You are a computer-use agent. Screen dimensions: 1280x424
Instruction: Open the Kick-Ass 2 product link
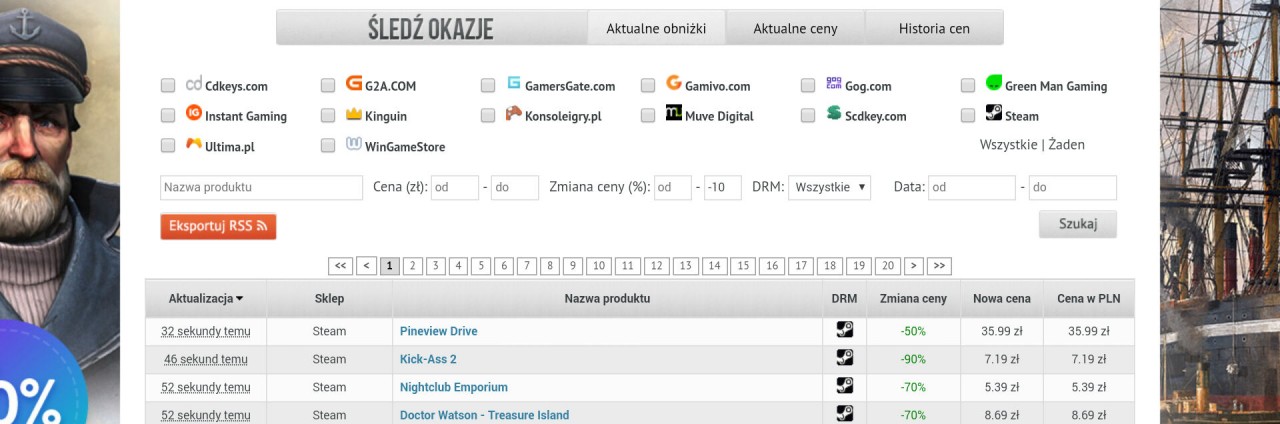click(x=428, y=359)
